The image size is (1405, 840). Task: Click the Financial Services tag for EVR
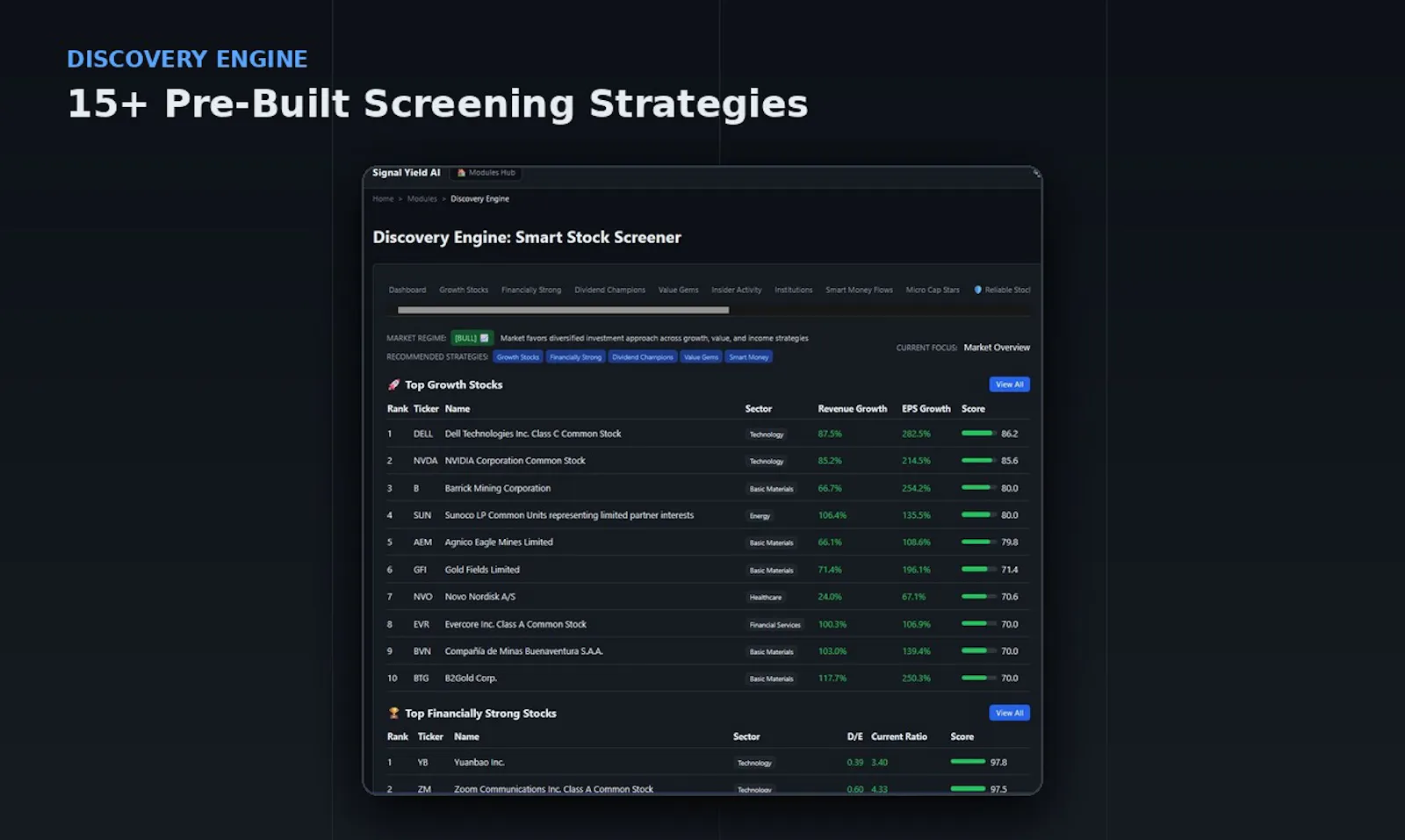775,625
